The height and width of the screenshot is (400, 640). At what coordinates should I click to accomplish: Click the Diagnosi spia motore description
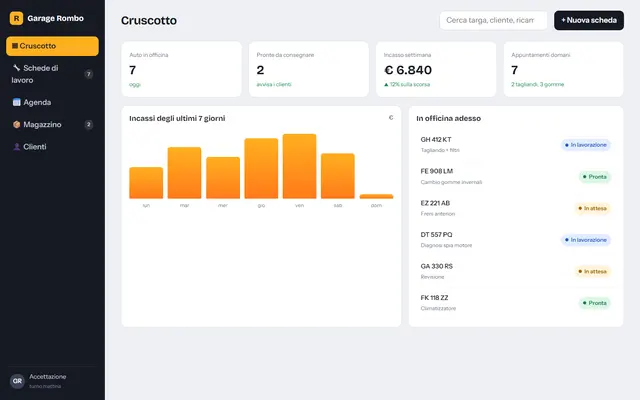coord(446,245)
